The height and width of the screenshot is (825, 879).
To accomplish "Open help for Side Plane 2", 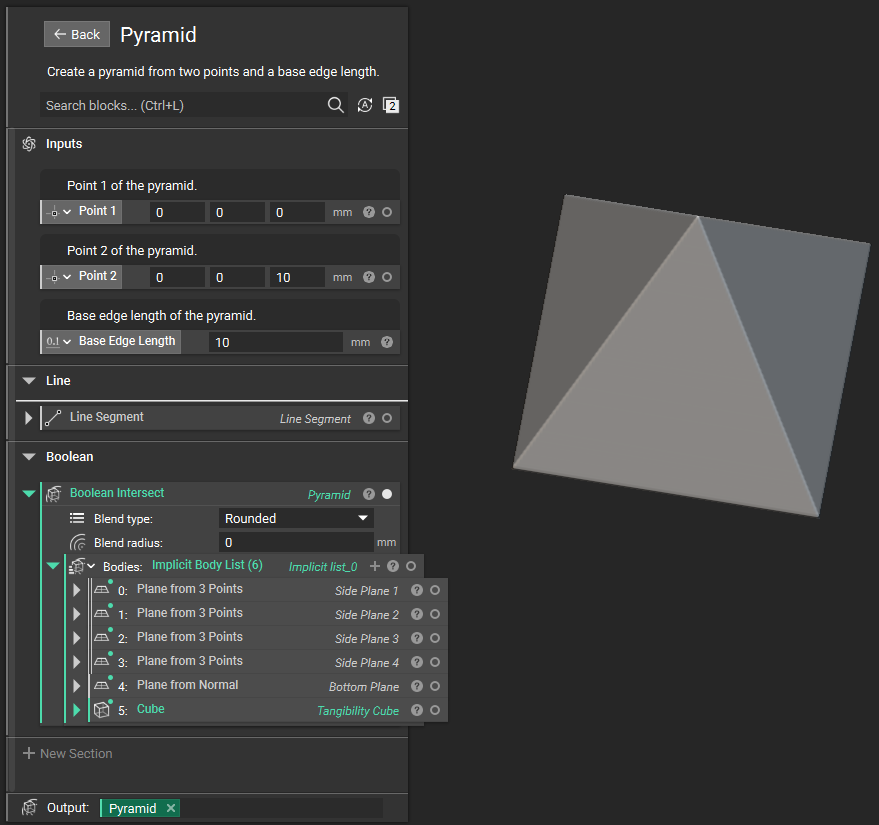I will pyautogui.click(x=417, y=614).
